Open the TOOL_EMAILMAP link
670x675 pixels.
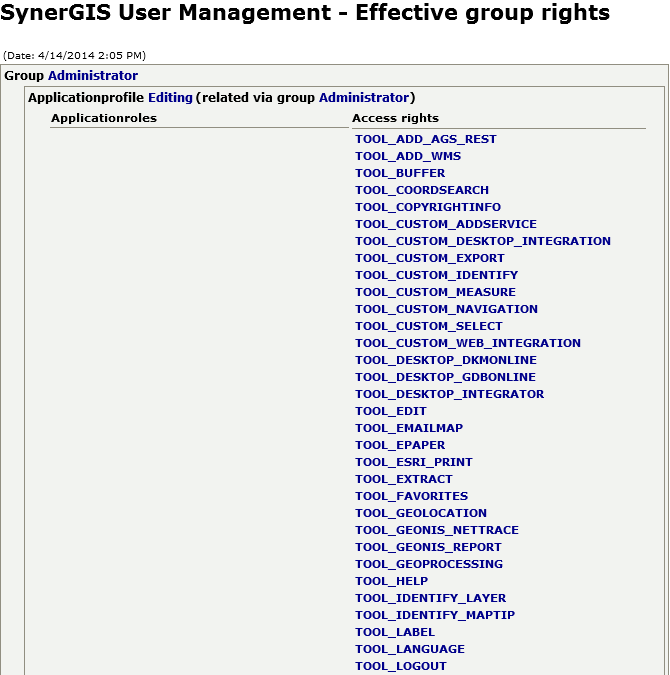coord(409,428)
